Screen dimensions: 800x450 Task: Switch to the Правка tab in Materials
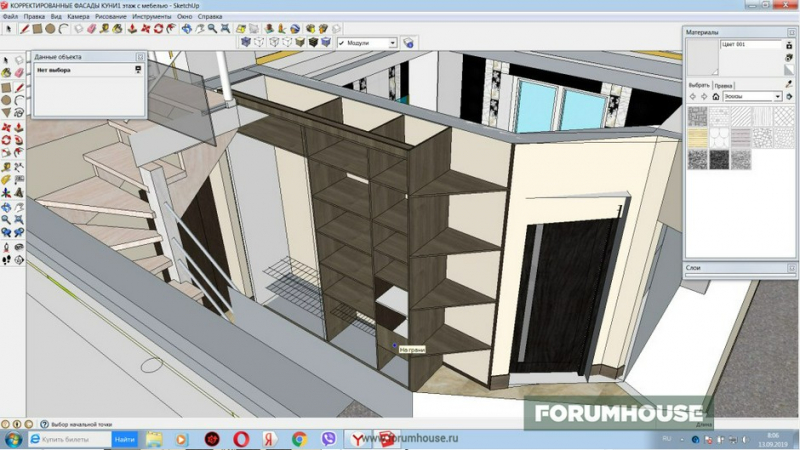point(724,85)
